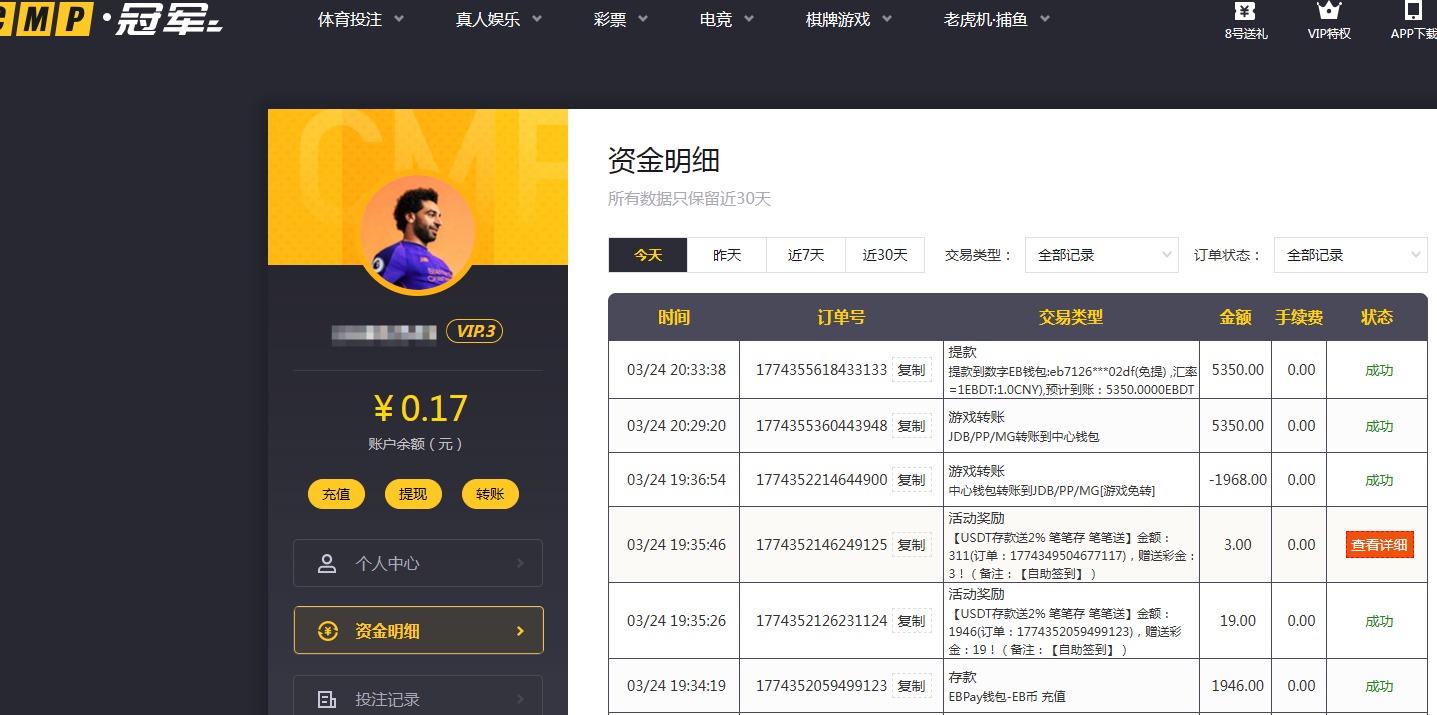Click the 充值 deposit button
The height and width of the screenshot is (715, 1437).
pyautogui.click(x=336, y=493)
